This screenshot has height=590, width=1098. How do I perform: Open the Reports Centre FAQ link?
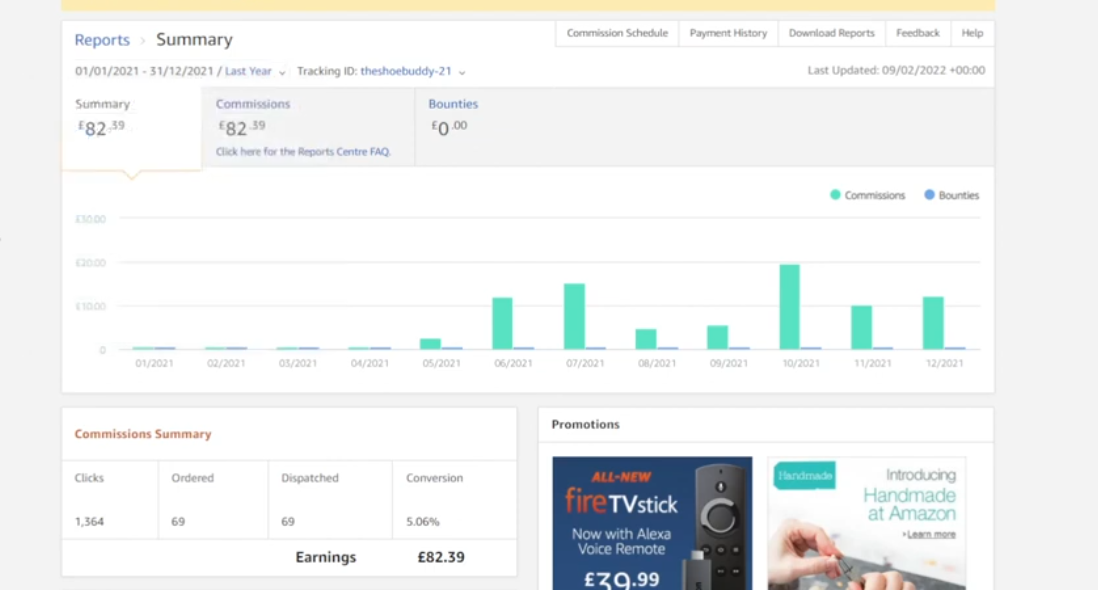(x=303, y=152)
